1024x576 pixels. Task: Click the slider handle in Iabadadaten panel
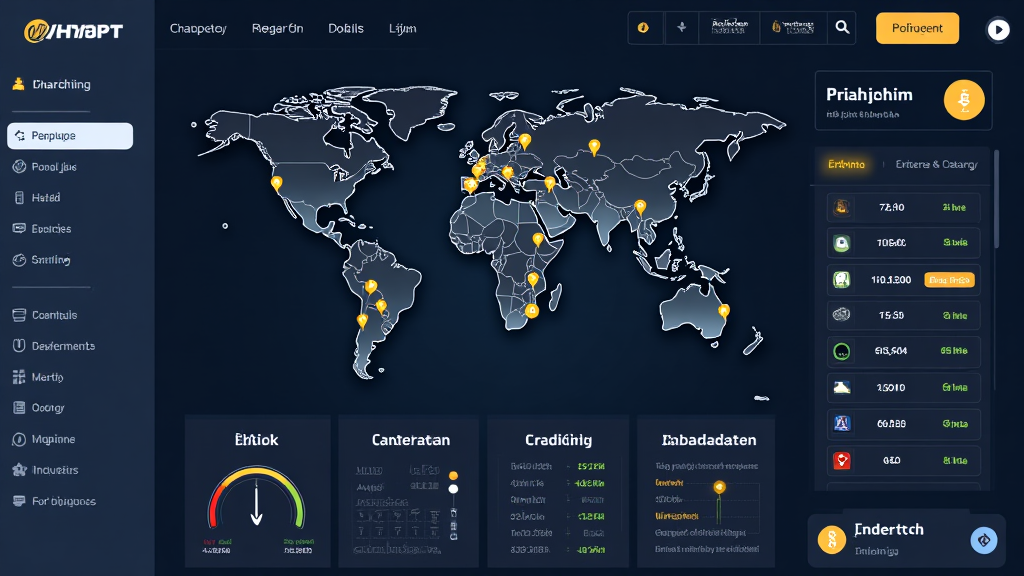pos(718,487)
